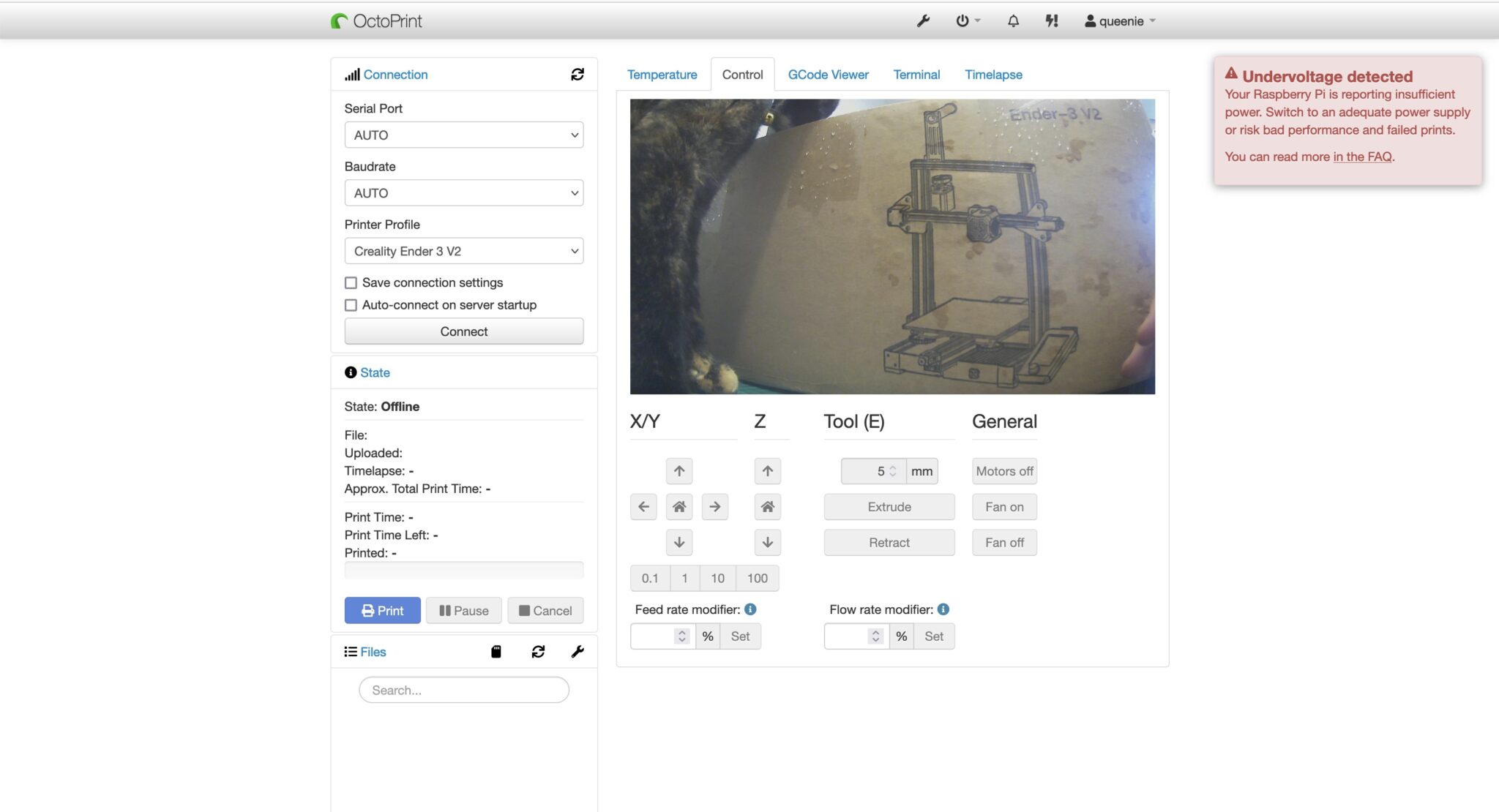This screenshot has width=1499, height=812.
Task: Open the GCode Viewer tab
Action: (829, 75)
